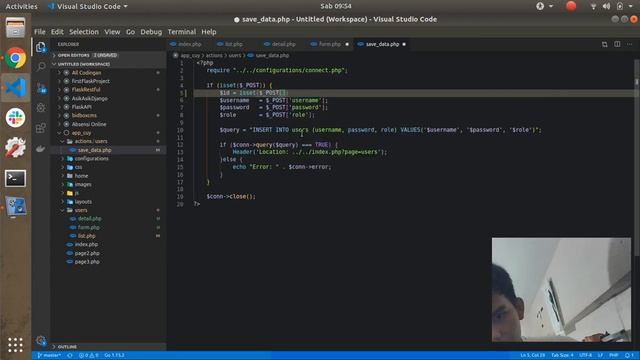Click the split editor right icon
640x360 pixels.
[617, 44]
